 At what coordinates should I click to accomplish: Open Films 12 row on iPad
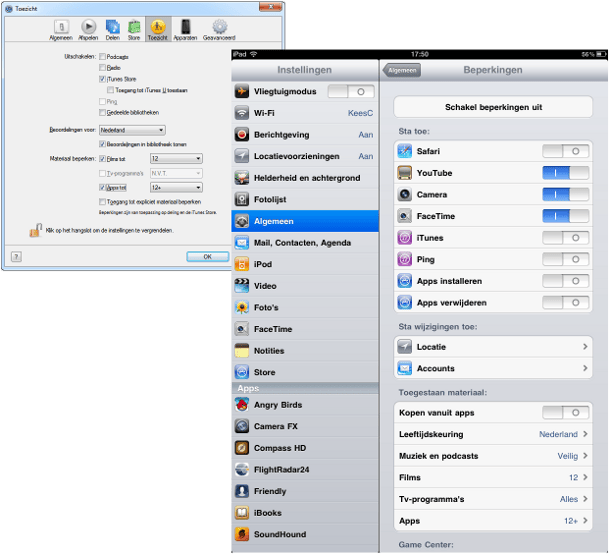click(x=493, y=478)
